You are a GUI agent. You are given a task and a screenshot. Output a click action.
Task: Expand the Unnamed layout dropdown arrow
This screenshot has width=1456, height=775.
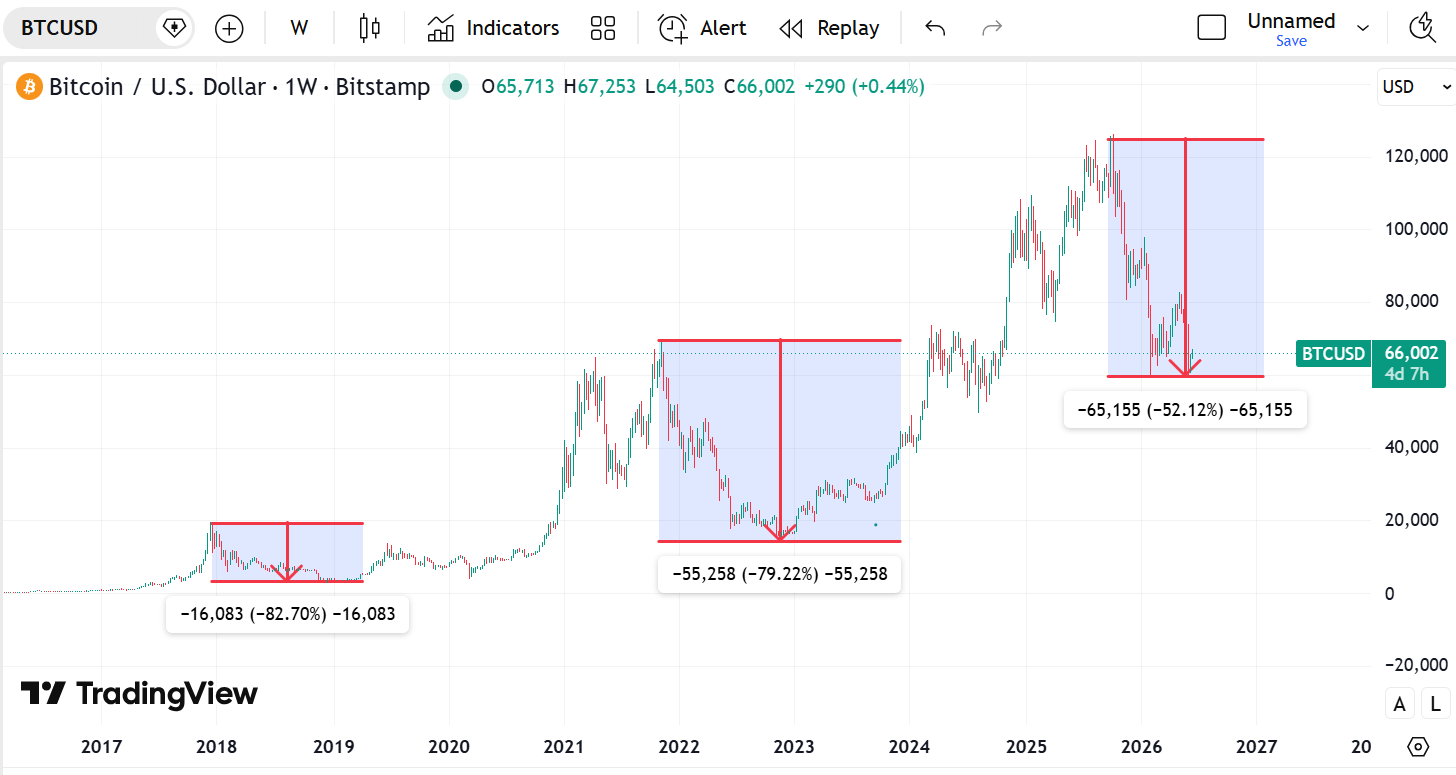pos(1362,28)
